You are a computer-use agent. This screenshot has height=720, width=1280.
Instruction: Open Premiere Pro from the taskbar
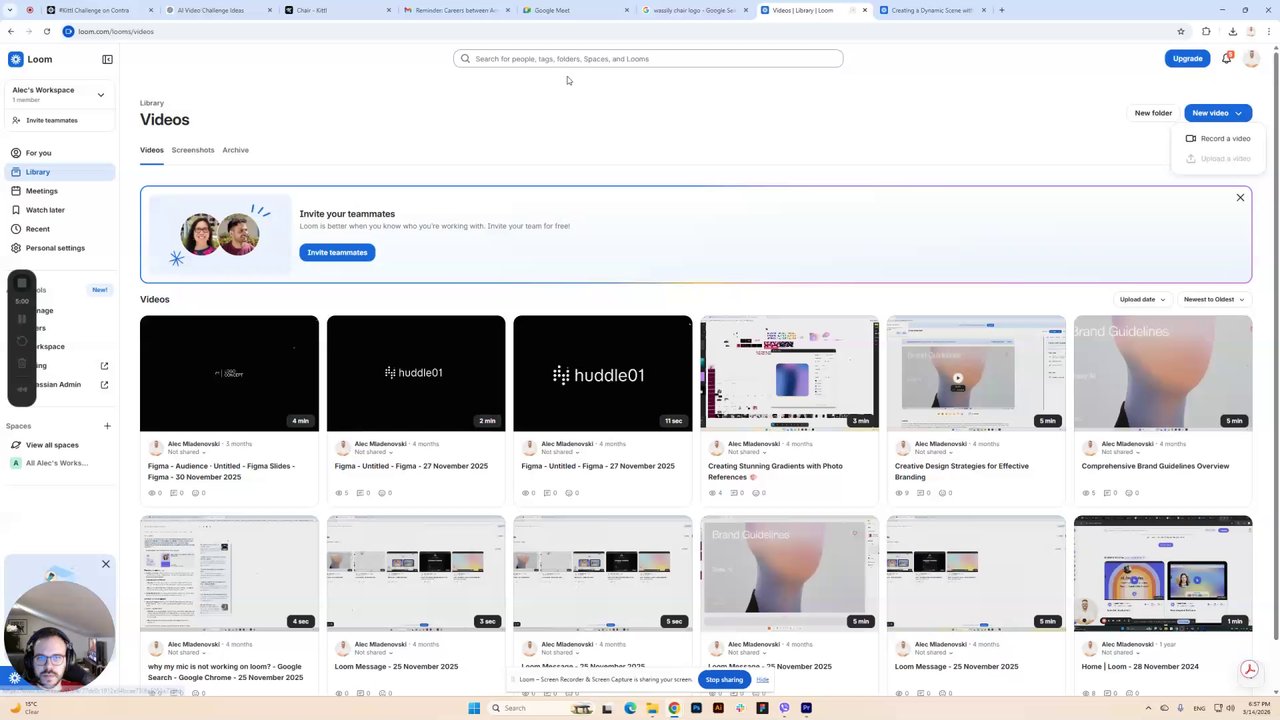point(806,708)
